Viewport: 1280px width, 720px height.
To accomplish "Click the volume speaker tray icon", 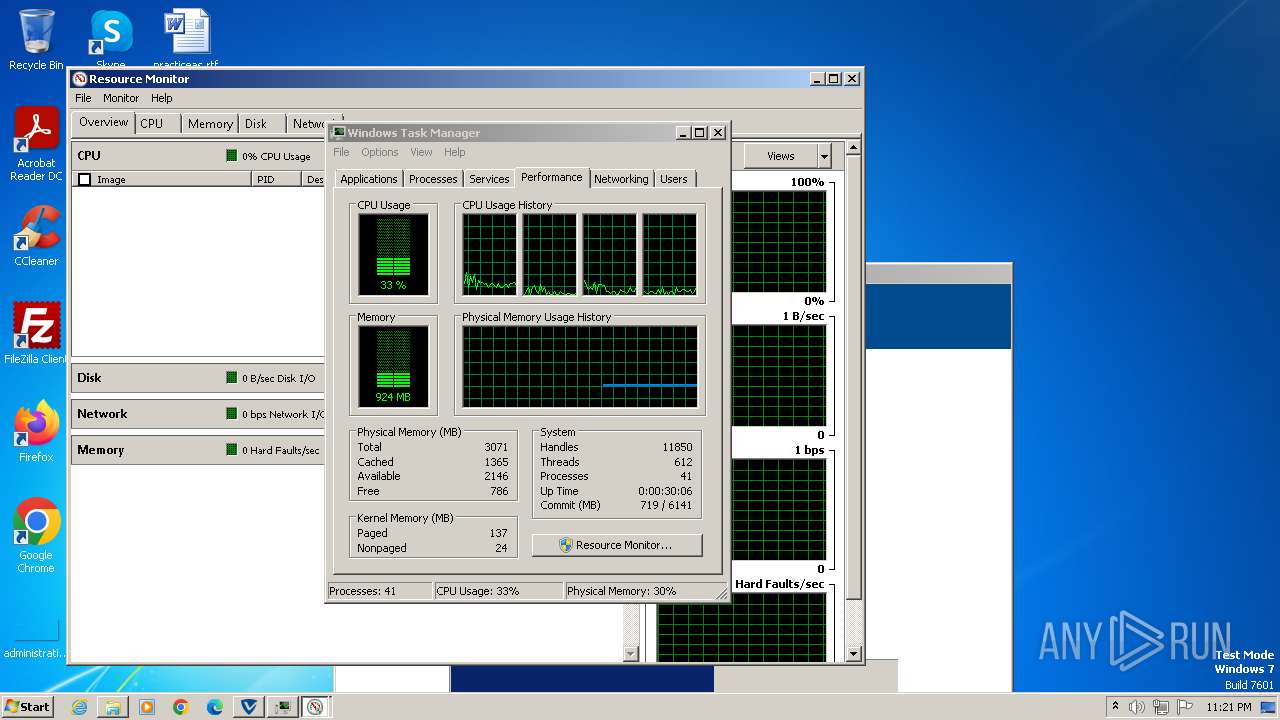I will point(1137,707).
